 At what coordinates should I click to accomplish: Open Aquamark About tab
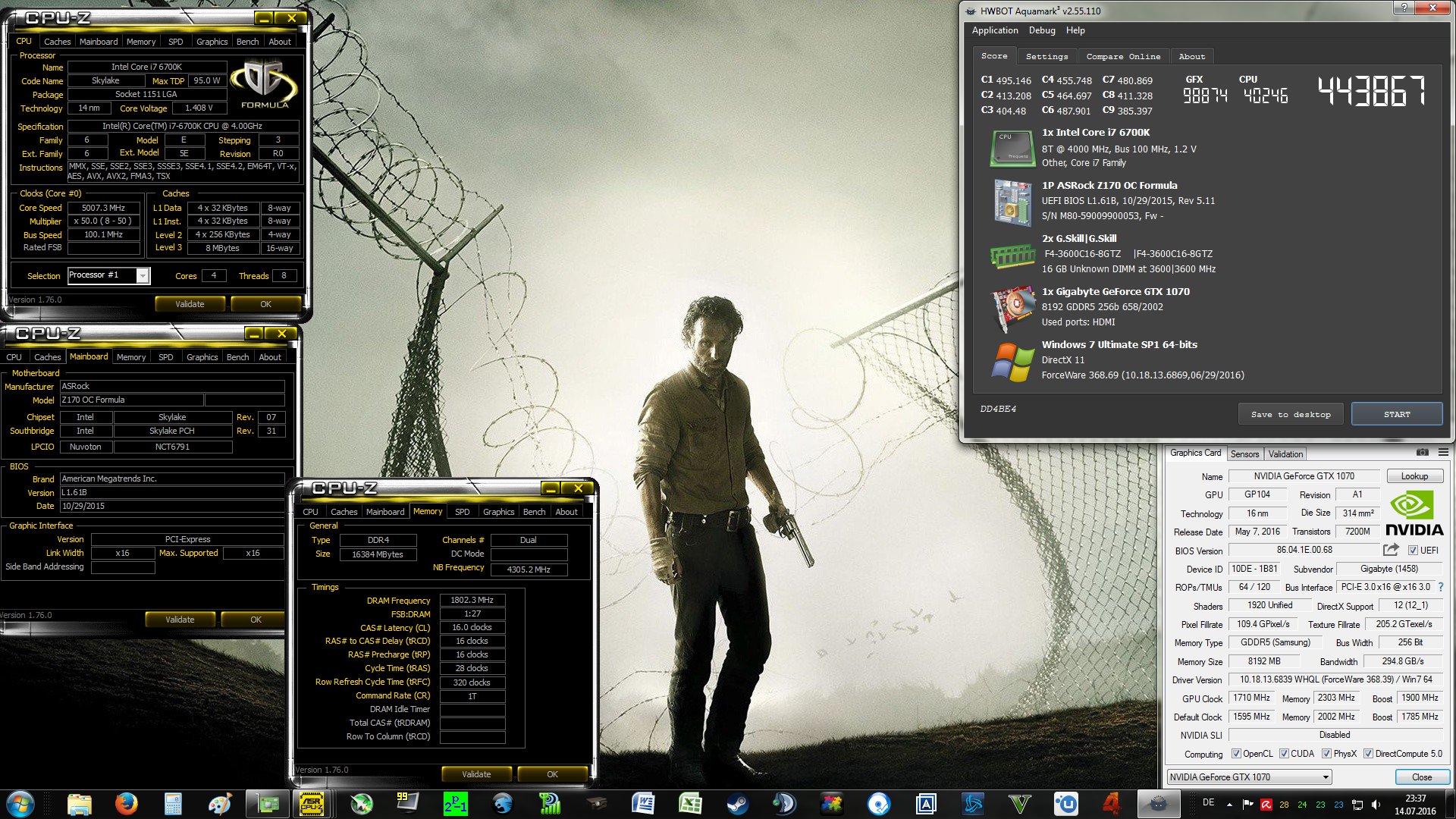[1191, 56]
